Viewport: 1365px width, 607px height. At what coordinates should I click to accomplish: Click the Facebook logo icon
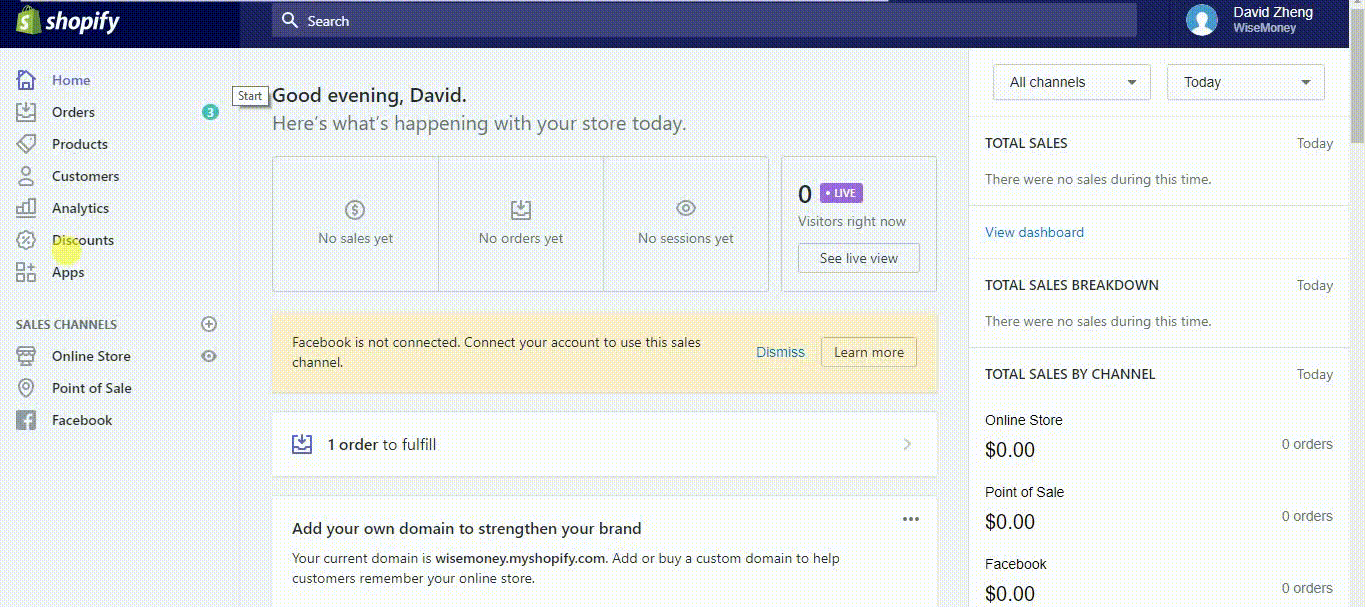26,420
